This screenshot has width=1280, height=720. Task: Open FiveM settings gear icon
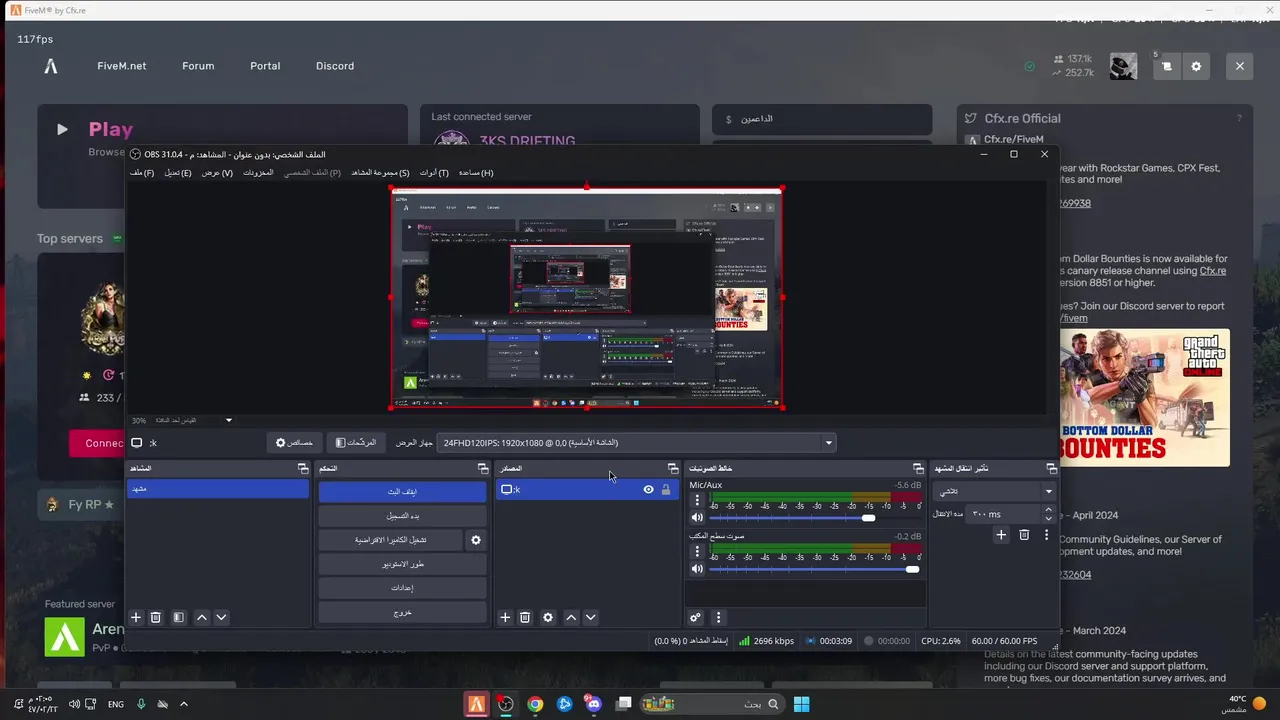coord(1196,66)
